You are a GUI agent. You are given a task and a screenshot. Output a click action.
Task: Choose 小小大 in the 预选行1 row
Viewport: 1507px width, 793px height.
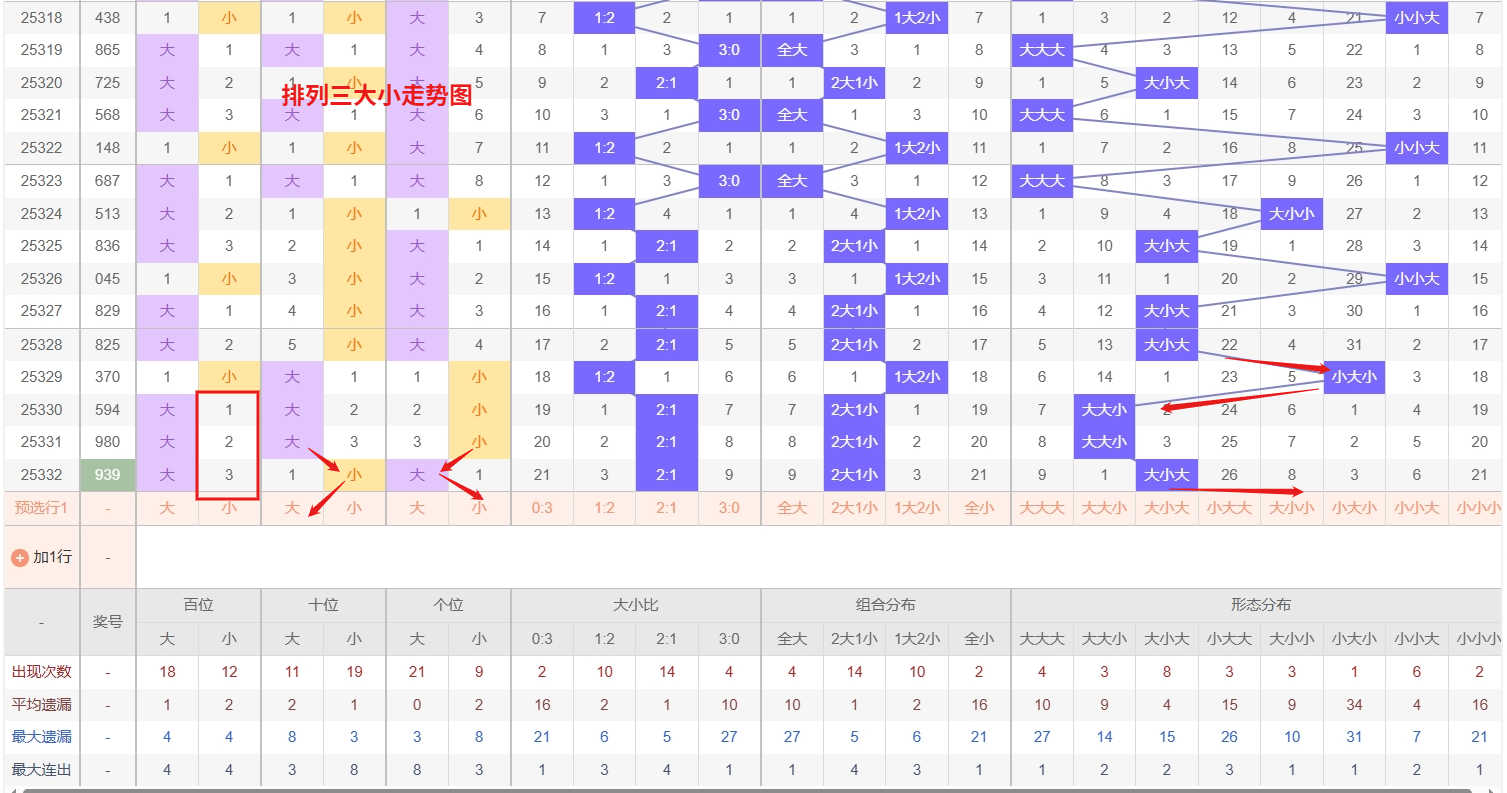(1417, 508)
